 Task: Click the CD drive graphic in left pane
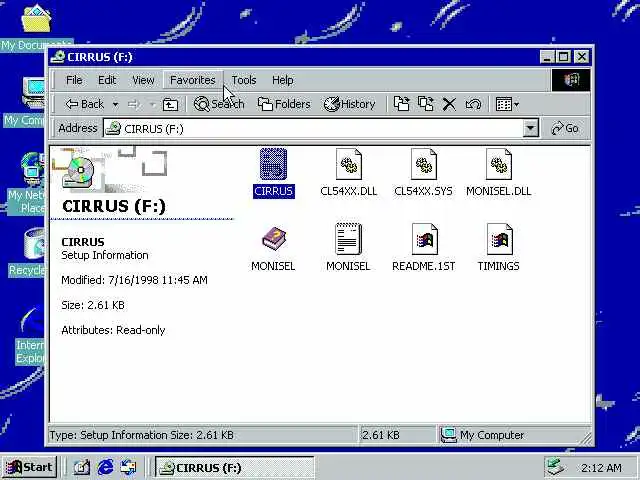pyautogui.click(x=80, y=172)
